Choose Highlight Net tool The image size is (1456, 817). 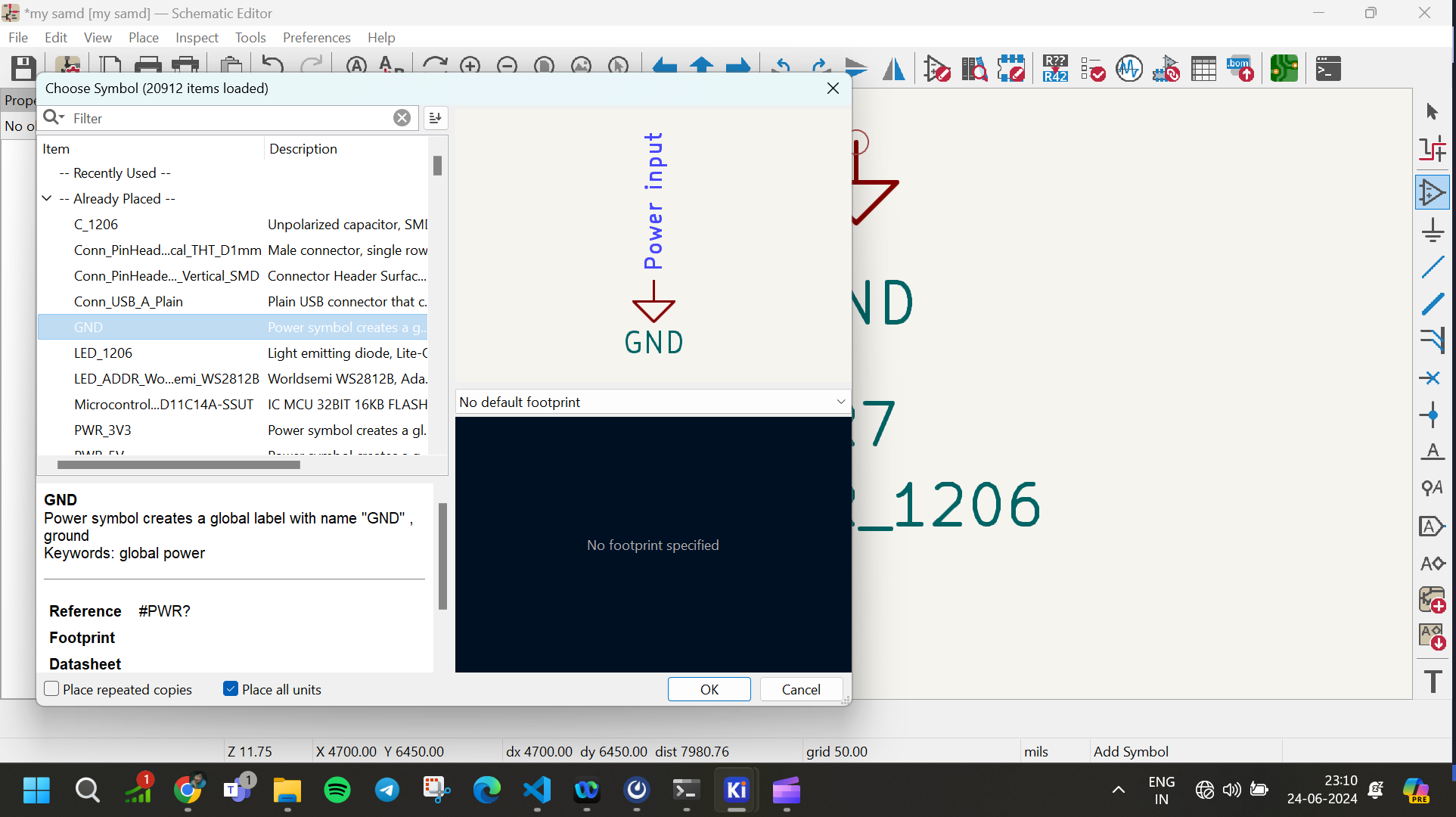pyautogui.click(x=1433, y=149)
